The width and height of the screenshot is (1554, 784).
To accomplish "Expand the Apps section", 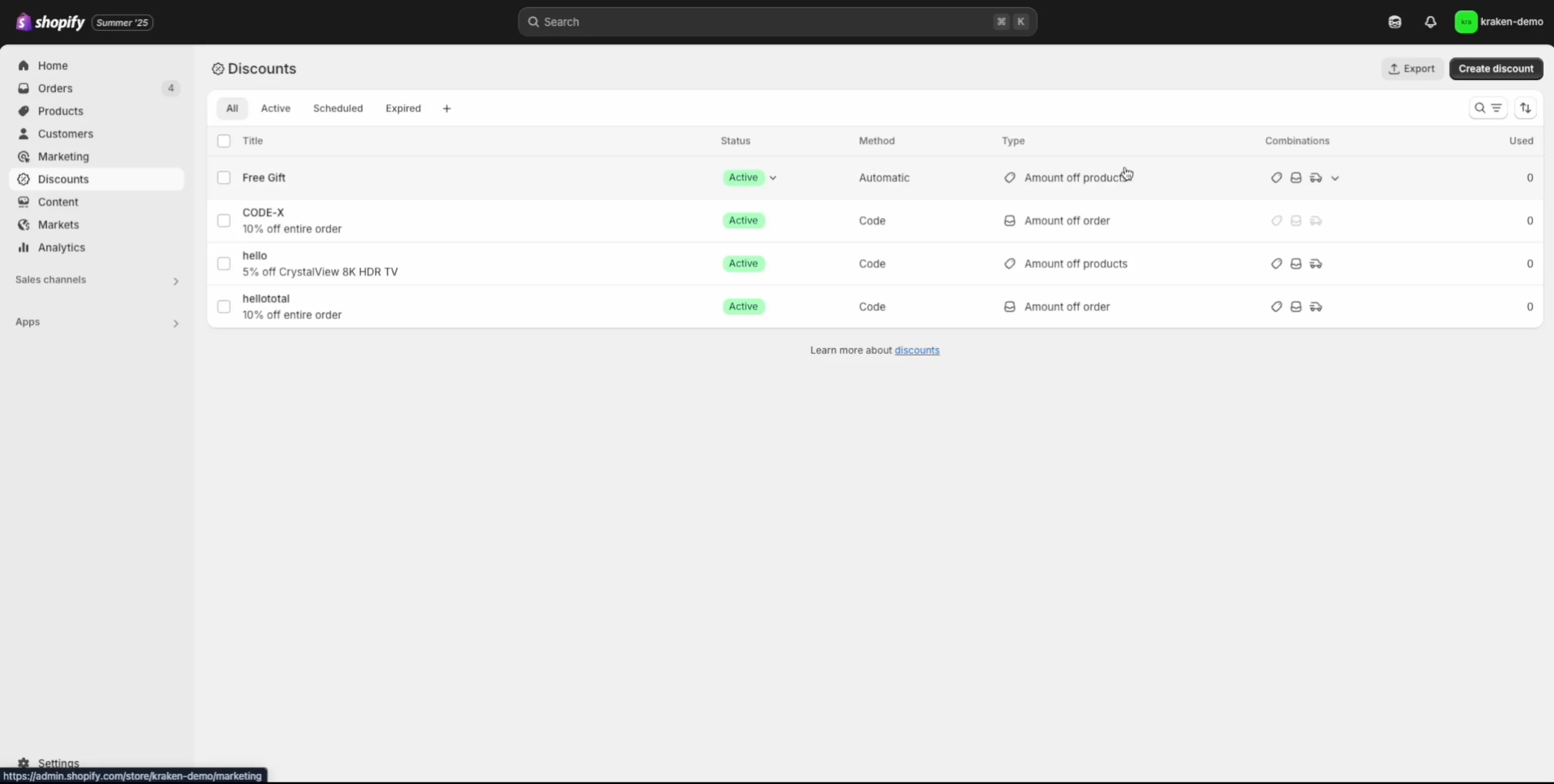I will tap(176, 324).
